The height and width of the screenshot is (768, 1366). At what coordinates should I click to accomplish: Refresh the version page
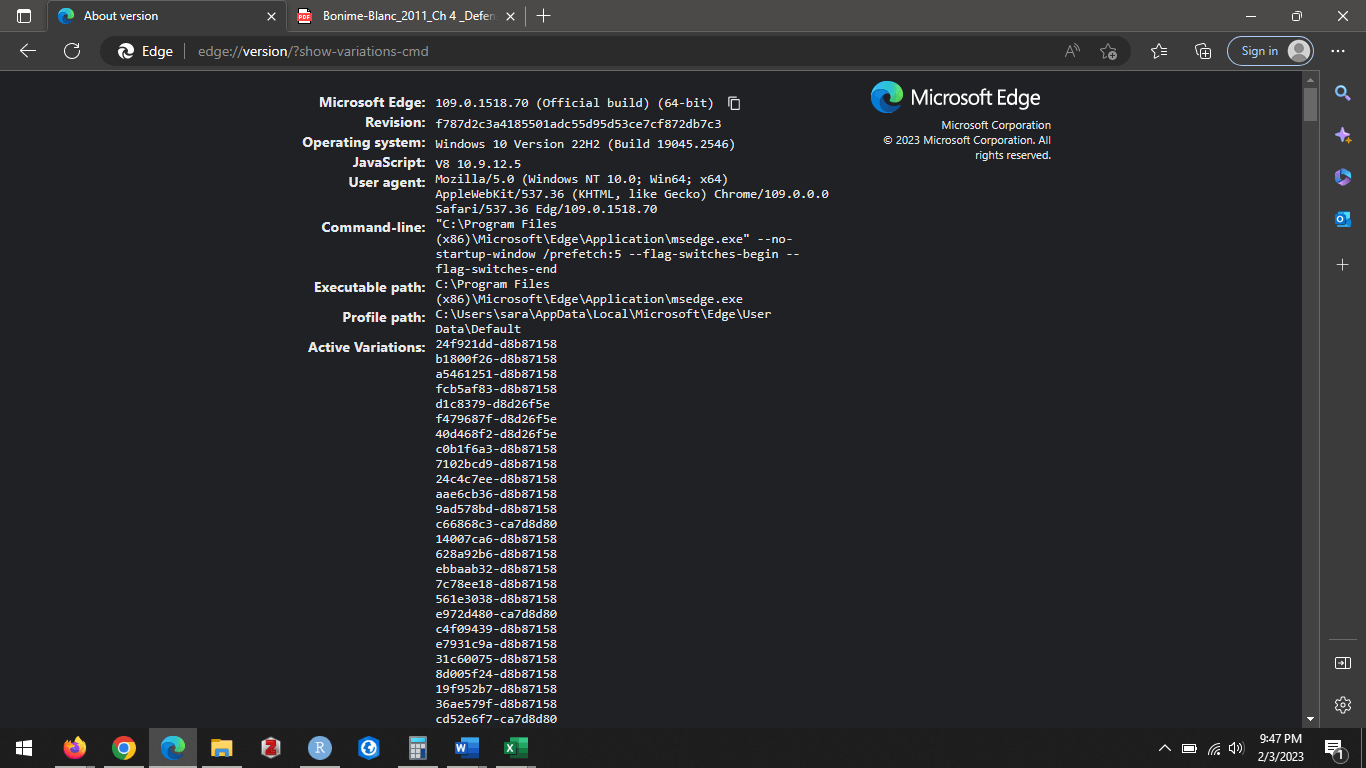click(x=71, y=51)
